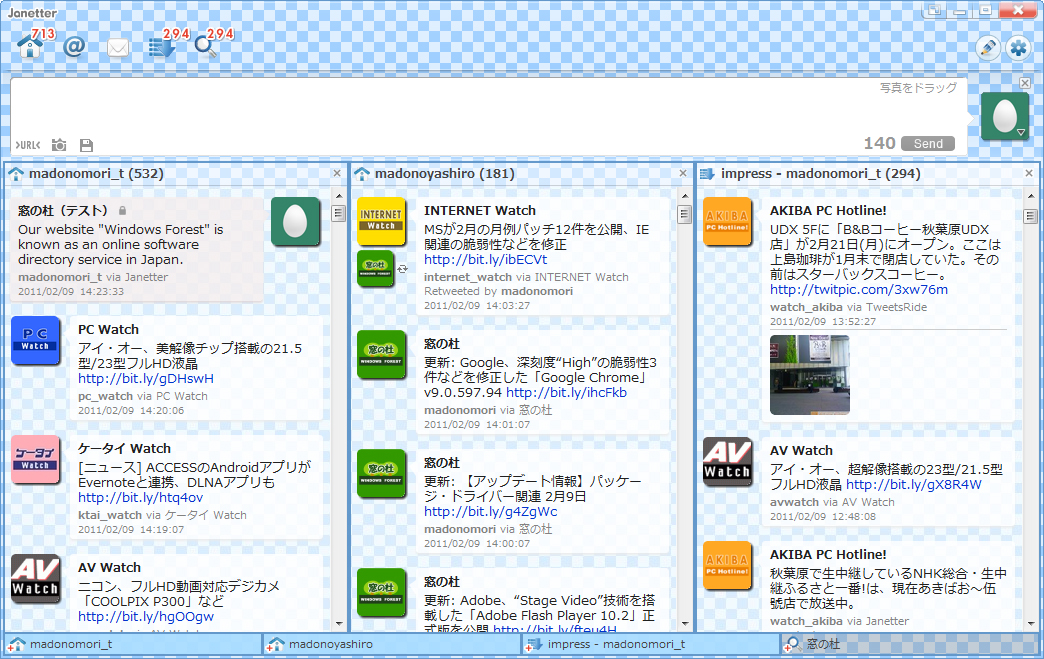The height and width of the screenshot is (659, 1044).
Task: Click the timestamp 2011/02/09 14:23:33
Action: coord(71,292)
